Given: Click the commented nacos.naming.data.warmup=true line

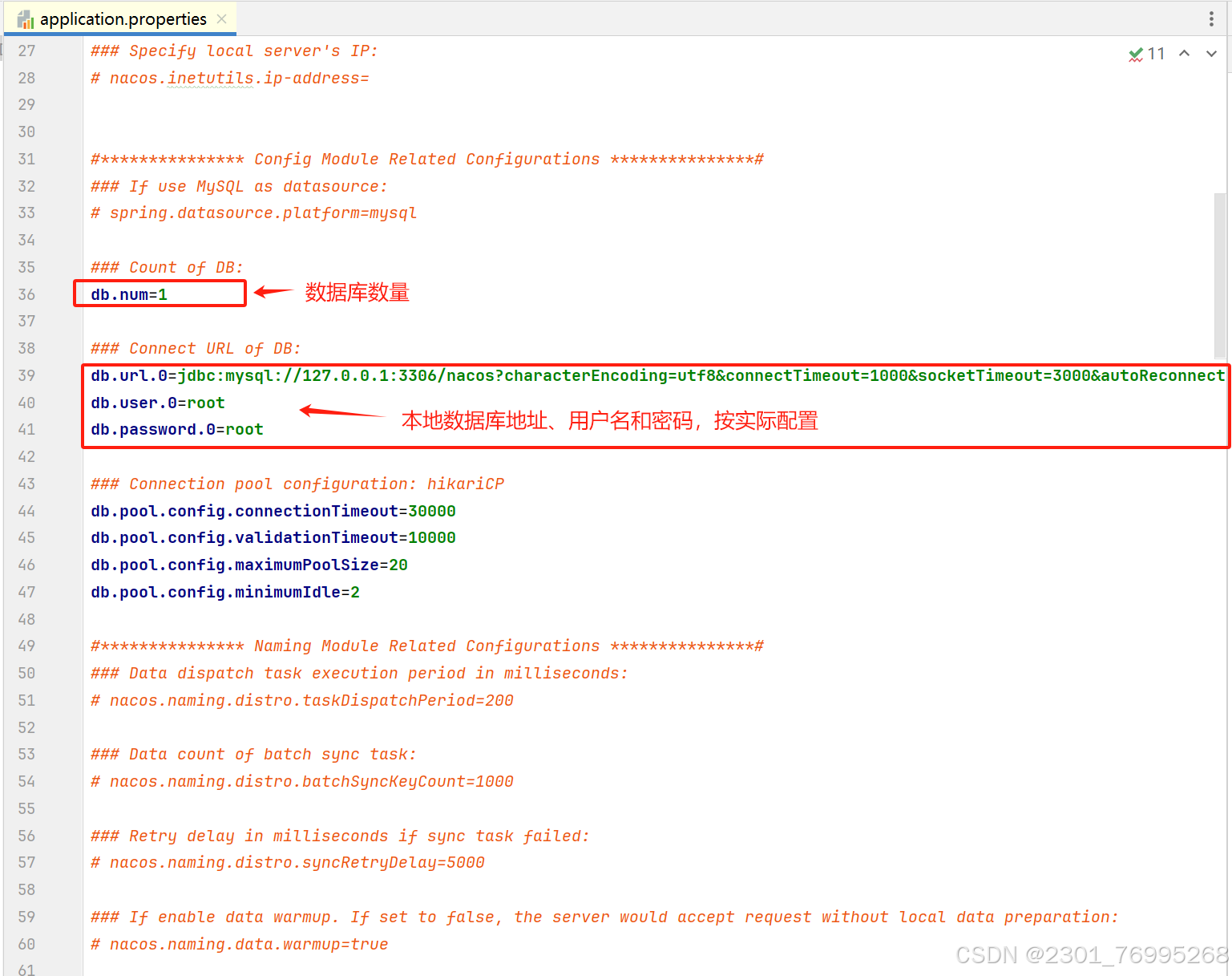Looking at the screenshot, I should click(240, 944).
